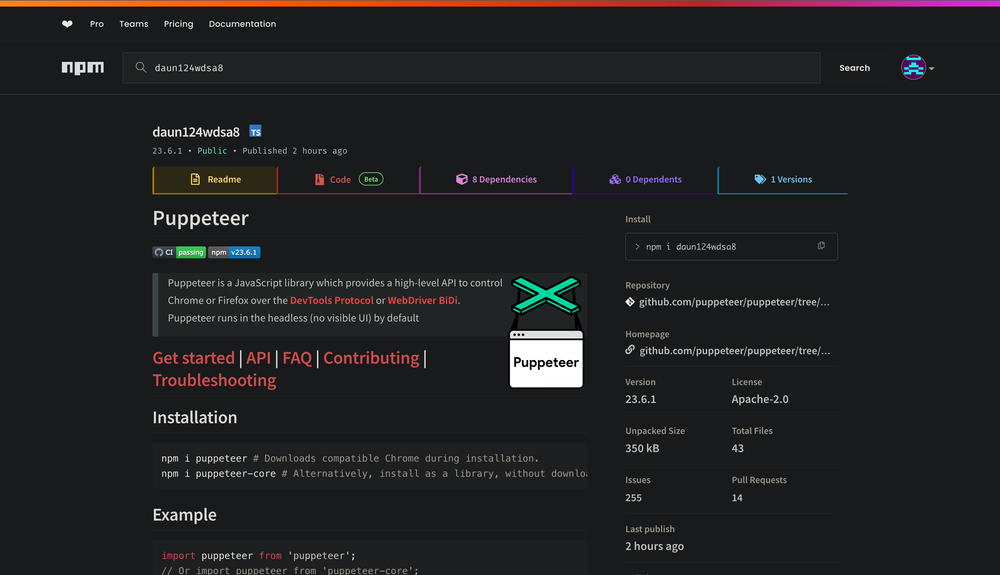Open the 0 Dependents tab
The height and width of the screenshot is (575, 1000).
click(645, 180)
